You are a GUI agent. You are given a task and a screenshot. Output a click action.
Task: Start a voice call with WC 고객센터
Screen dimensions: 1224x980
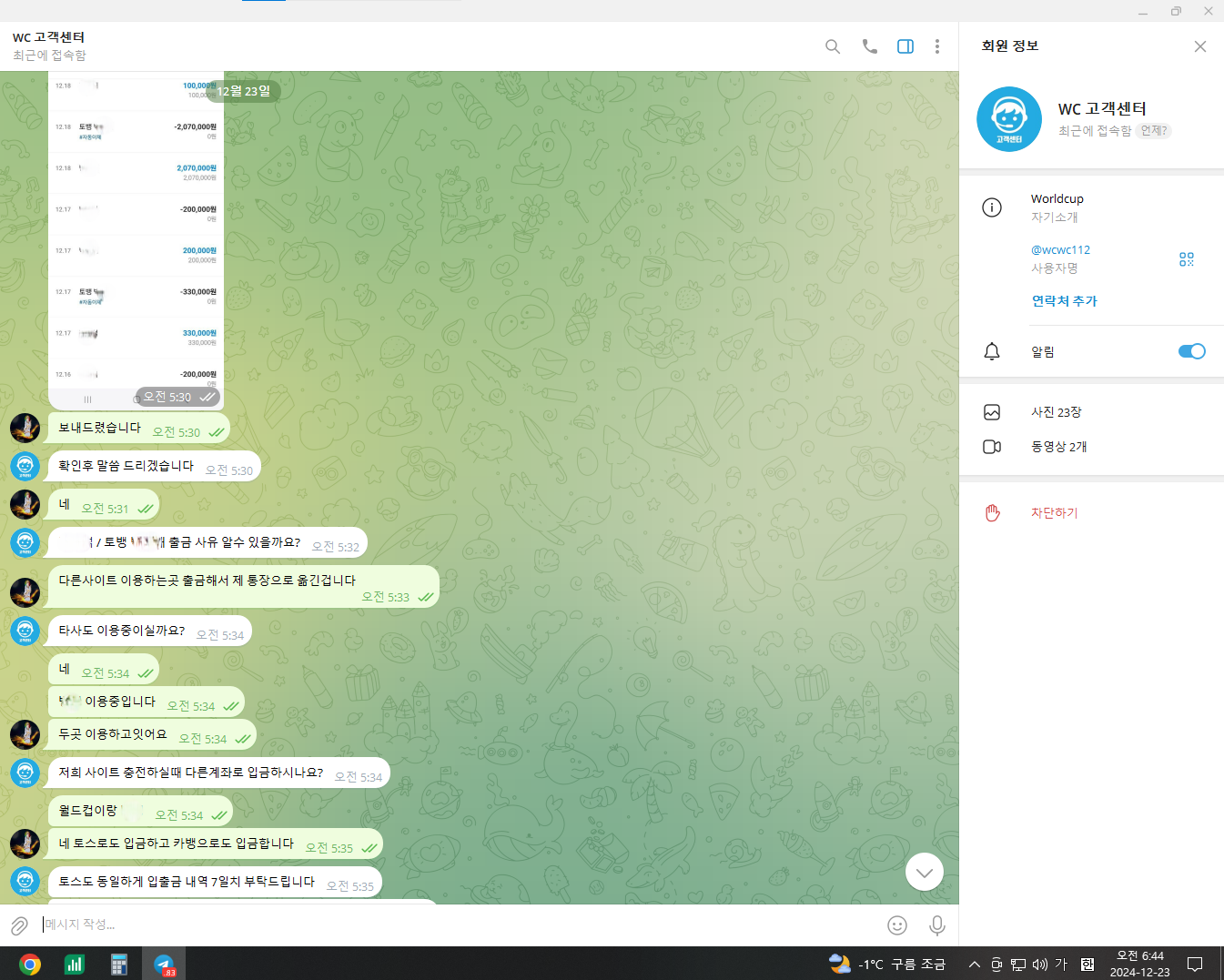tap(869, 46)
